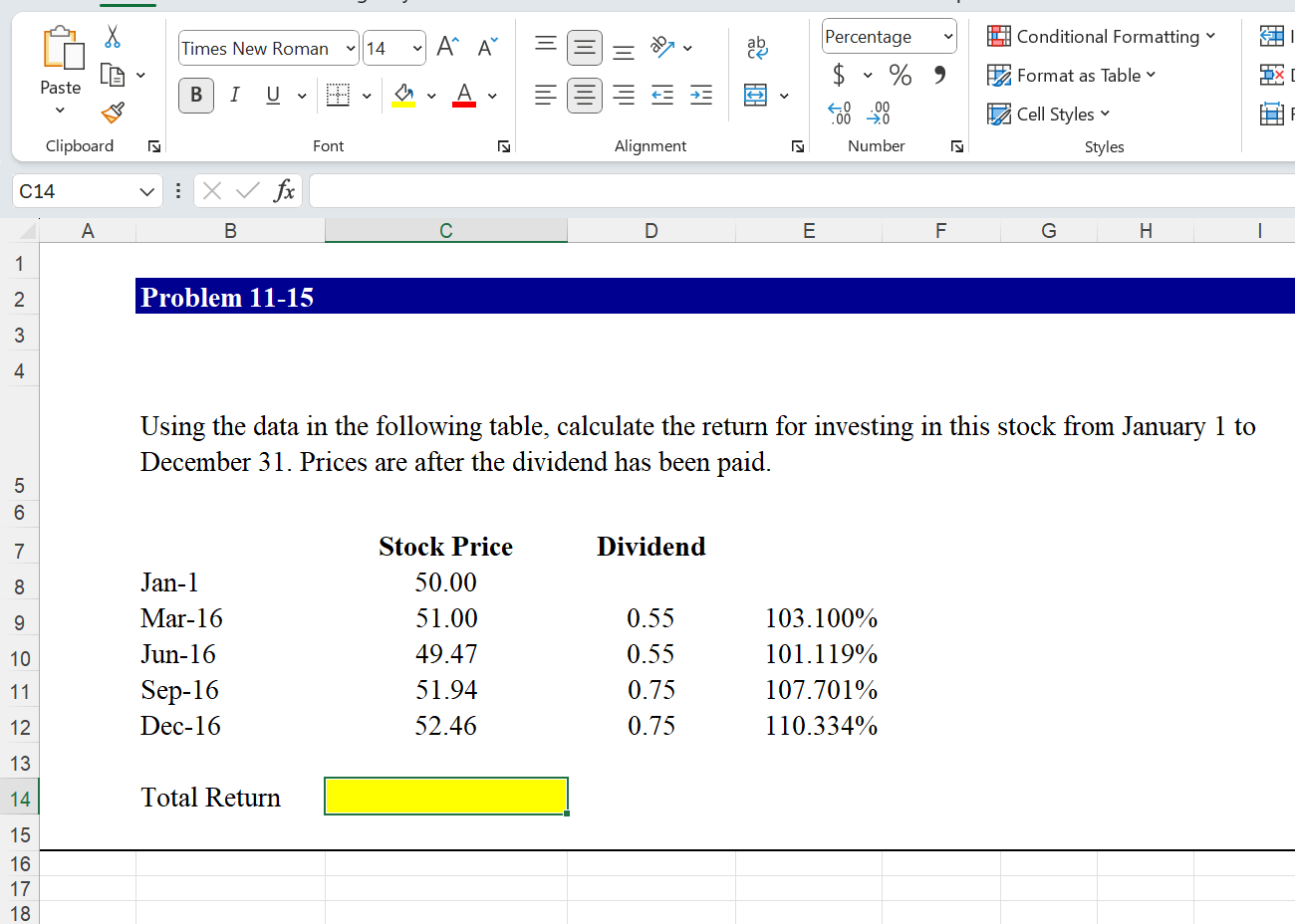The height and width of the screenshot is (924, 1295).
Task: Click the Format as Table button
Action: click(1072, 75)
